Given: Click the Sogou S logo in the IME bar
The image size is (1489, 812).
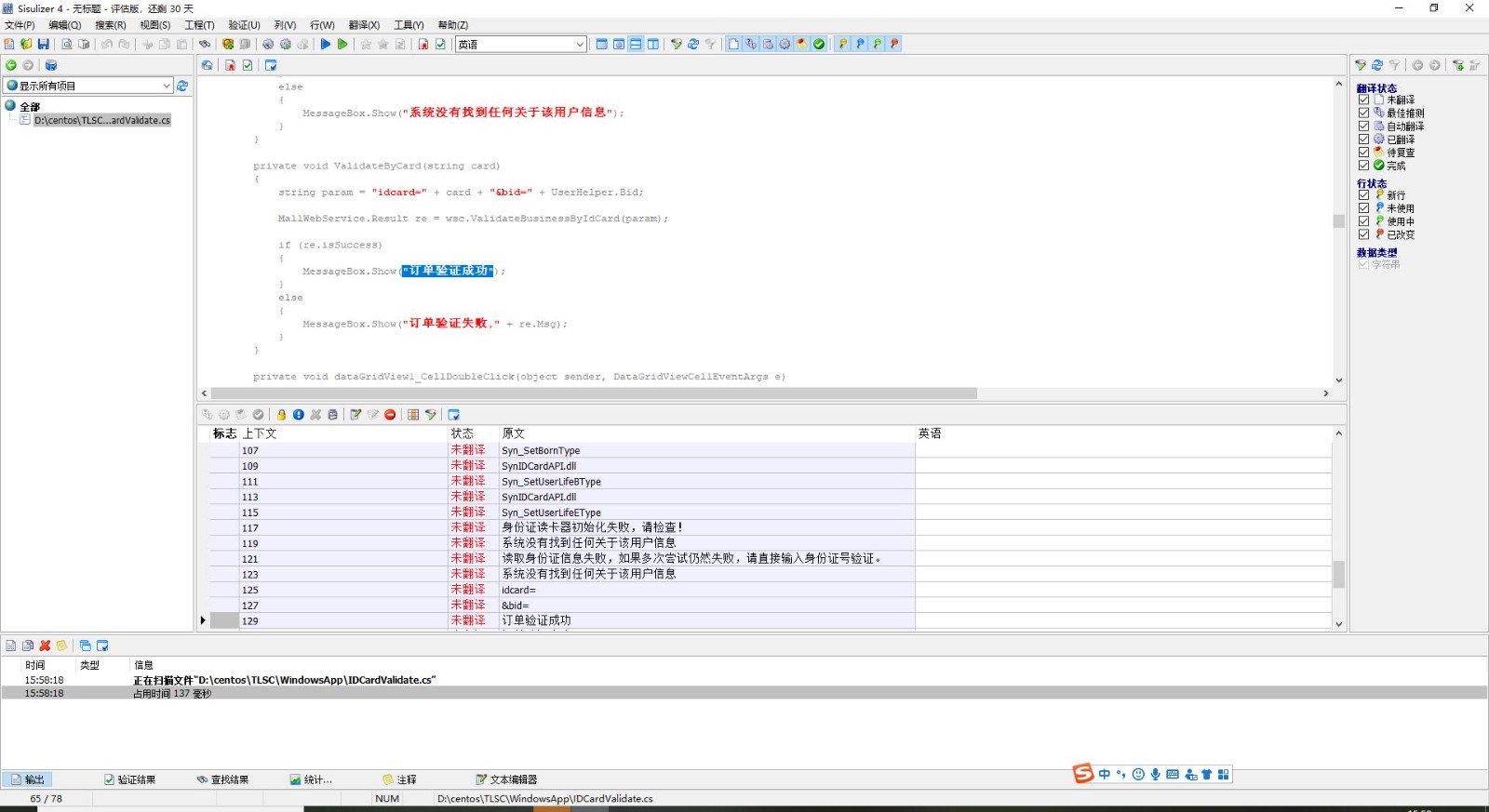Looking at the screenshot, I should pyautogui.click(x=1082, y=774).
